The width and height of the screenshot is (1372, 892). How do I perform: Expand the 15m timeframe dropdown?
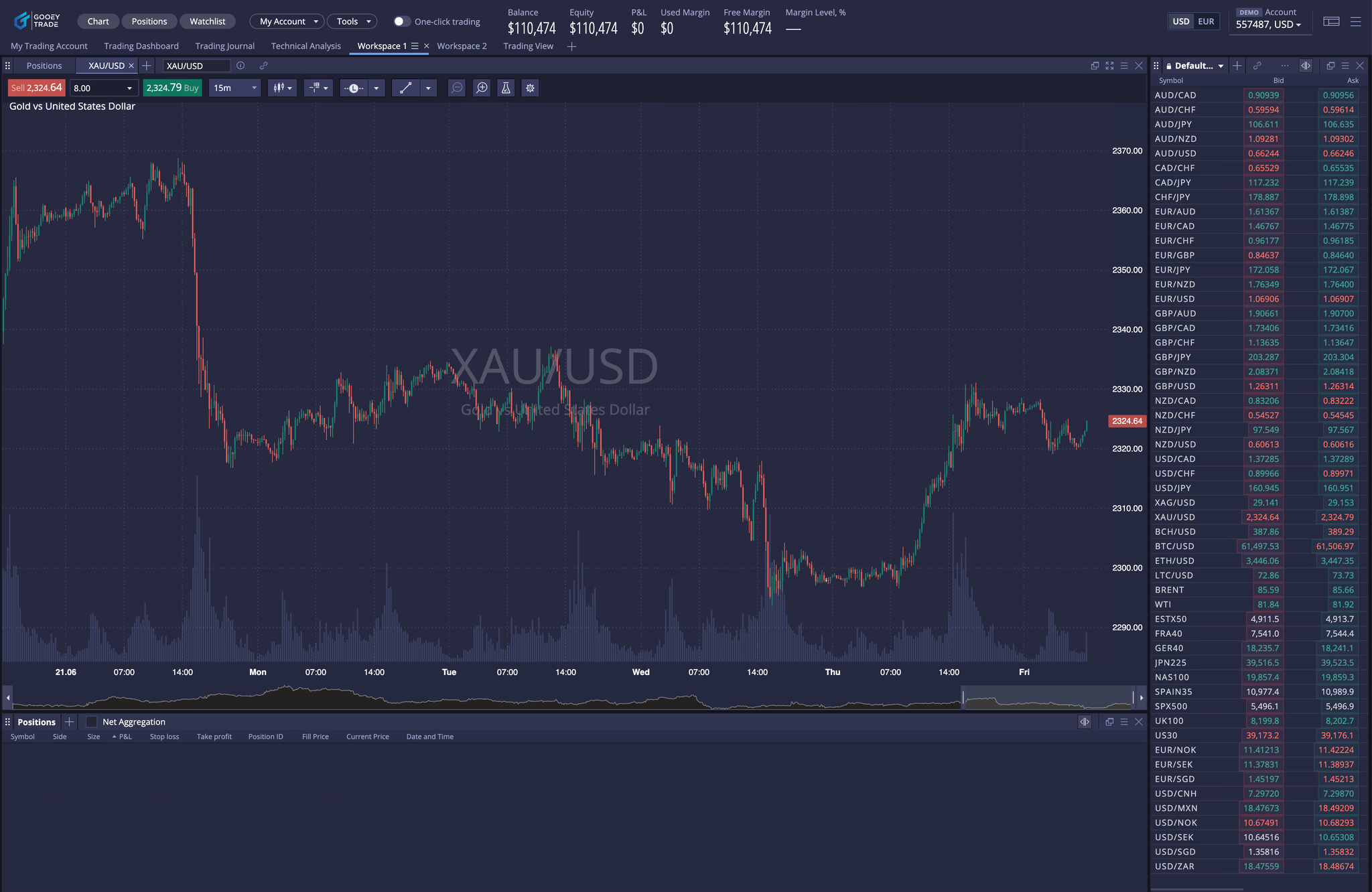coord(234,88)
